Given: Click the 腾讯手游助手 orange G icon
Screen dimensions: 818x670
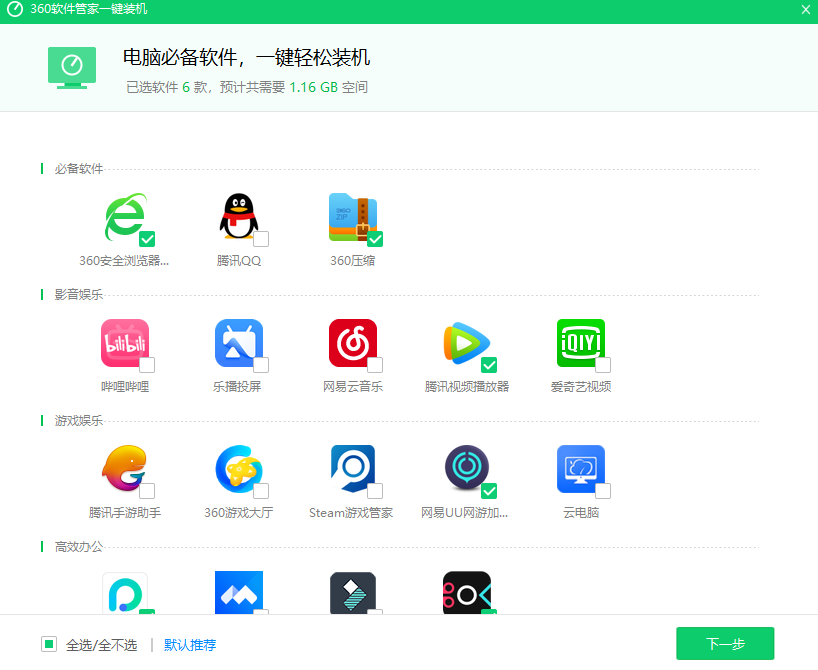Looking at the screenshot, I should [124, 468].
